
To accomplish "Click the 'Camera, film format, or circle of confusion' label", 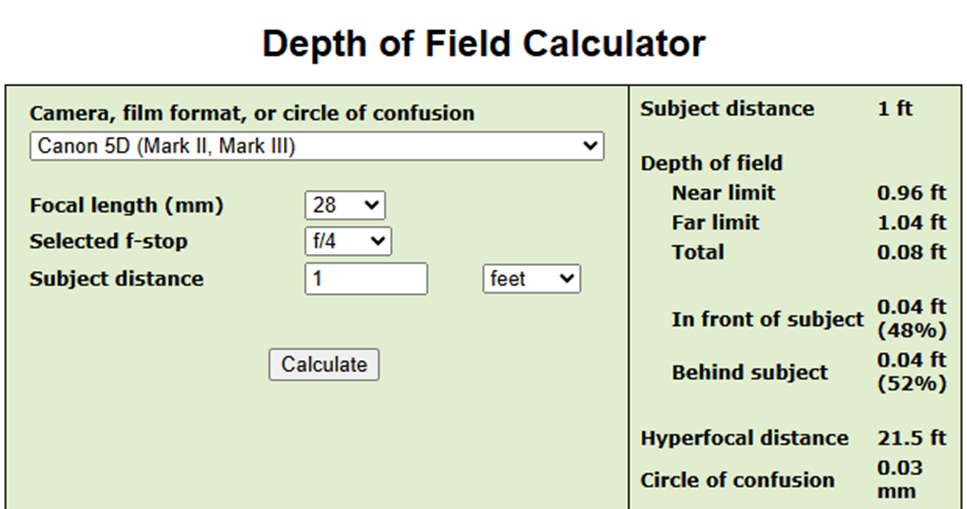I will coord(252,113).
